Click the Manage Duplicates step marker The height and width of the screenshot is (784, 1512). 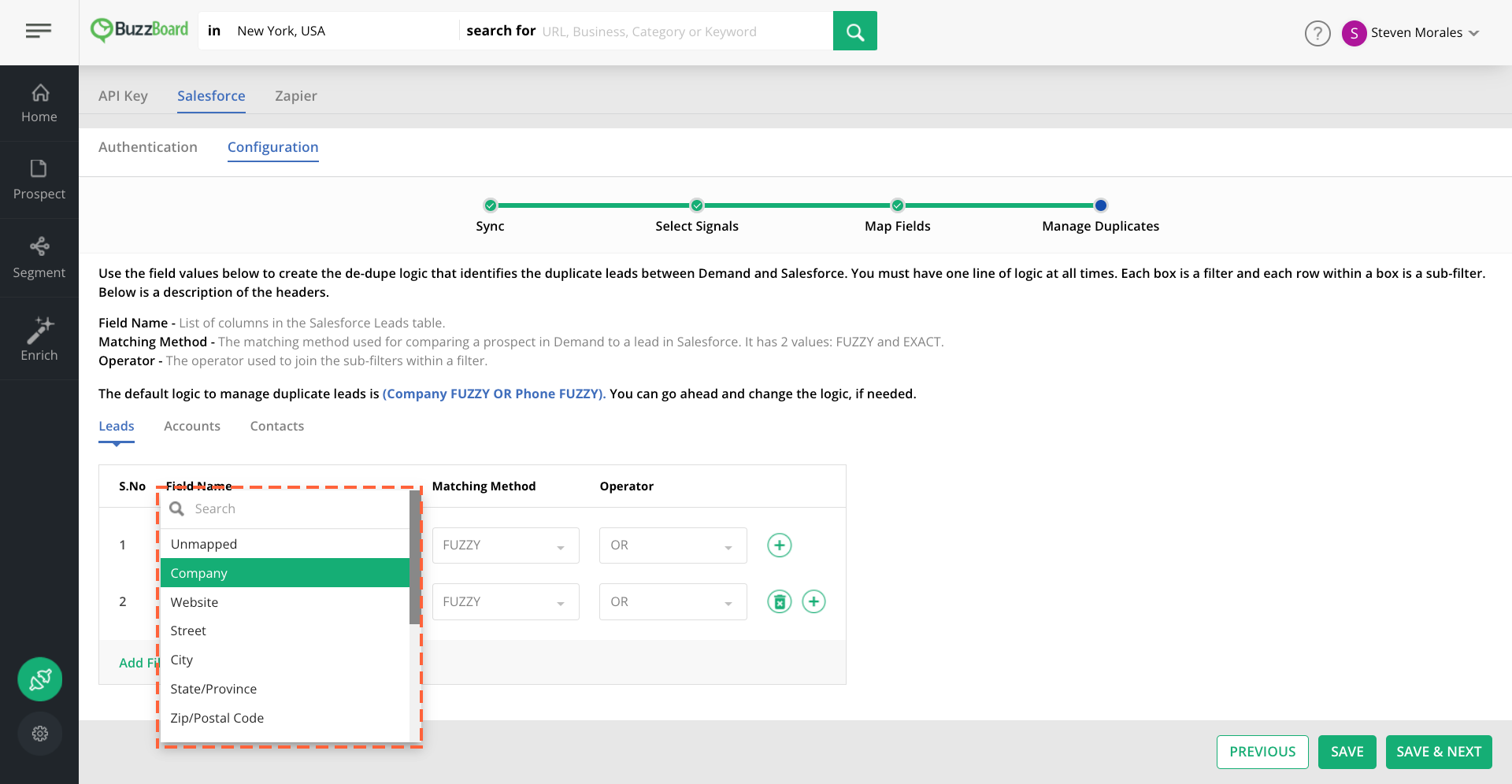coord(1101,205)
